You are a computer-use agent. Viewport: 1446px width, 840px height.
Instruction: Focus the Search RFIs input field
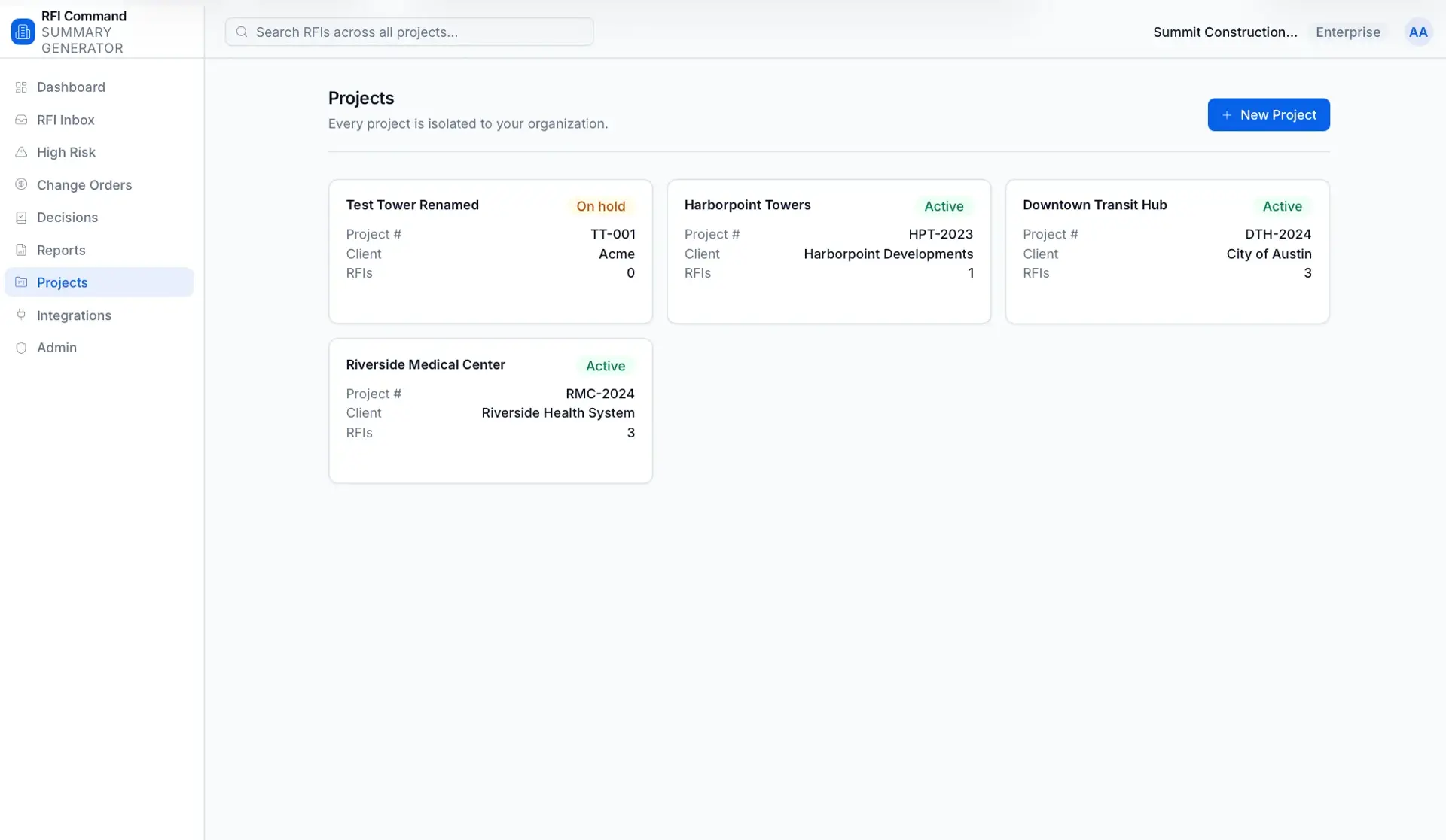point(409,32)
